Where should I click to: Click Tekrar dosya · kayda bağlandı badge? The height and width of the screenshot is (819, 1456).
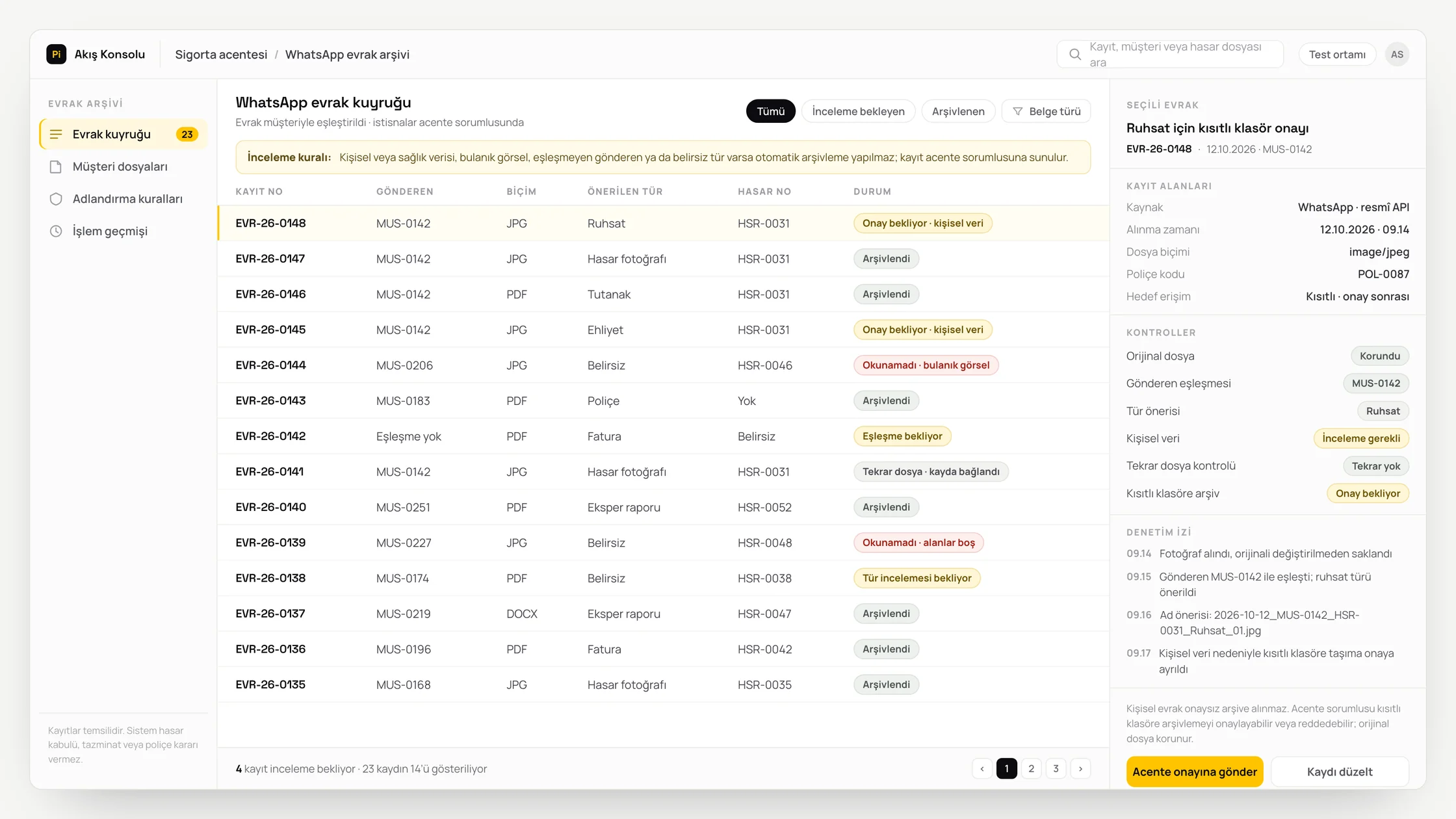(931, 472)
